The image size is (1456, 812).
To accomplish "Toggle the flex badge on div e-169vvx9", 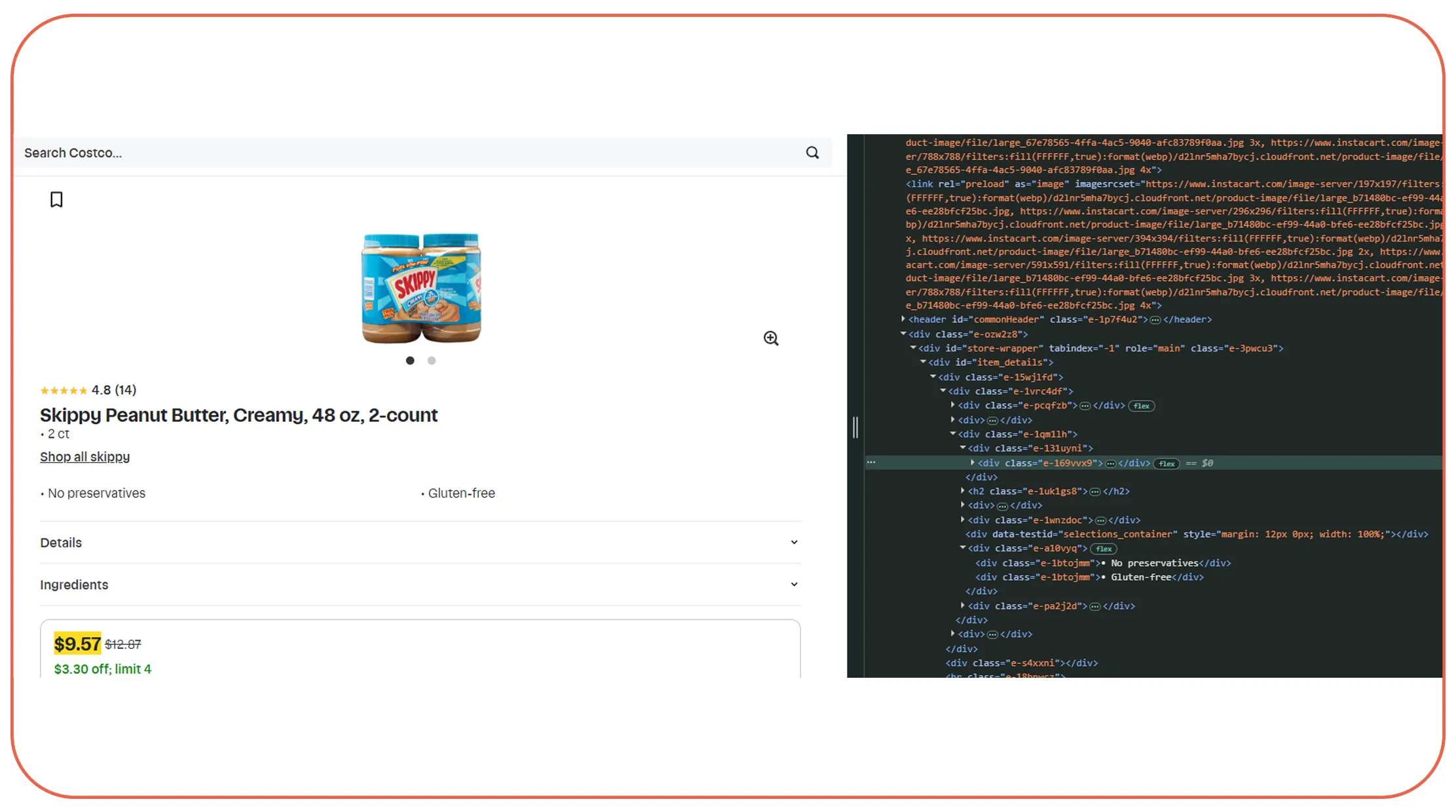I will pyautogui.click(x=1167, y=464).
